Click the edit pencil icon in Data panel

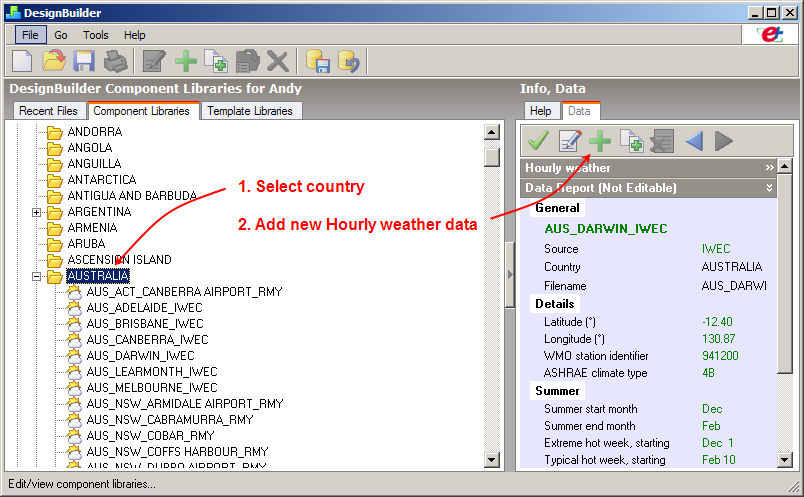[x=569, y=141]
